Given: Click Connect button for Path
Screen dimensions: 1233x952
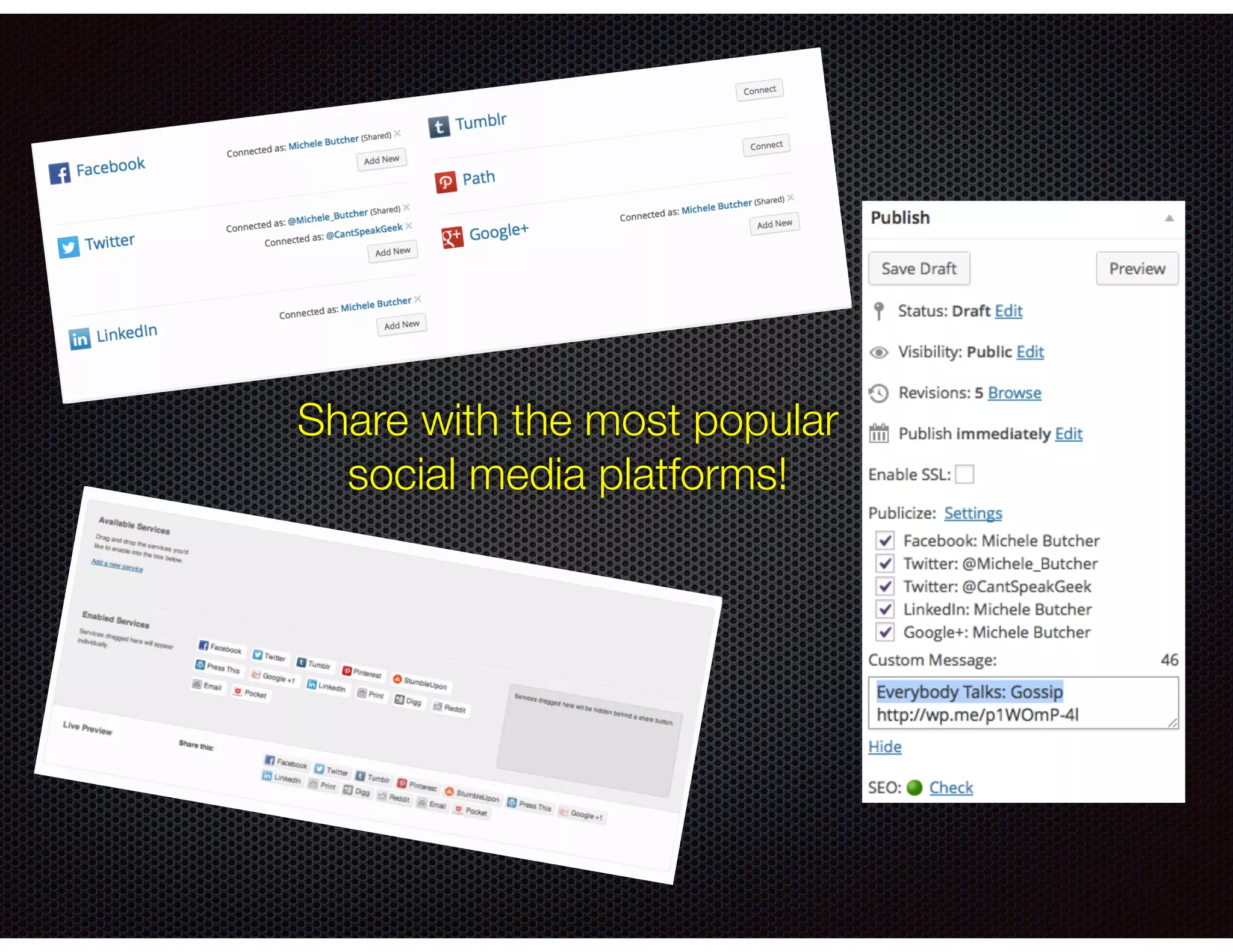Looking at the screenshot, I should (766, 146).
